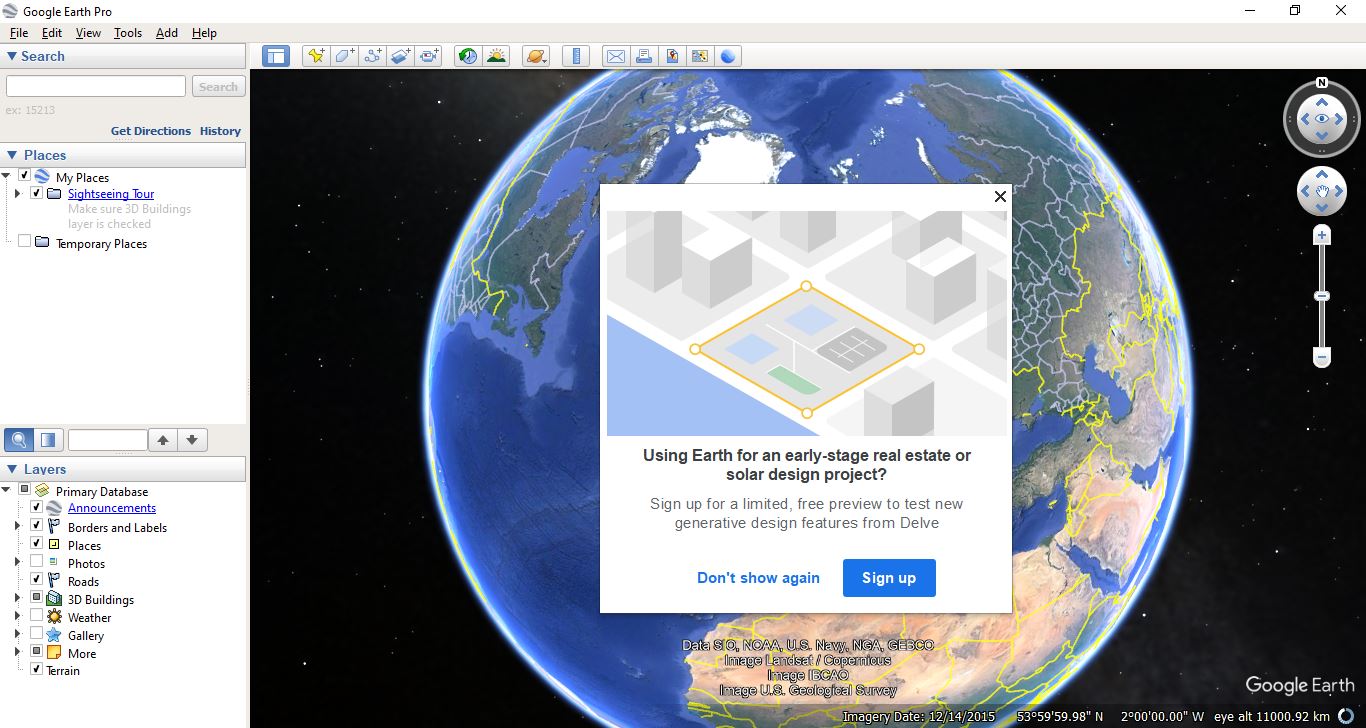Open the Tools menu

coord(128,33)
